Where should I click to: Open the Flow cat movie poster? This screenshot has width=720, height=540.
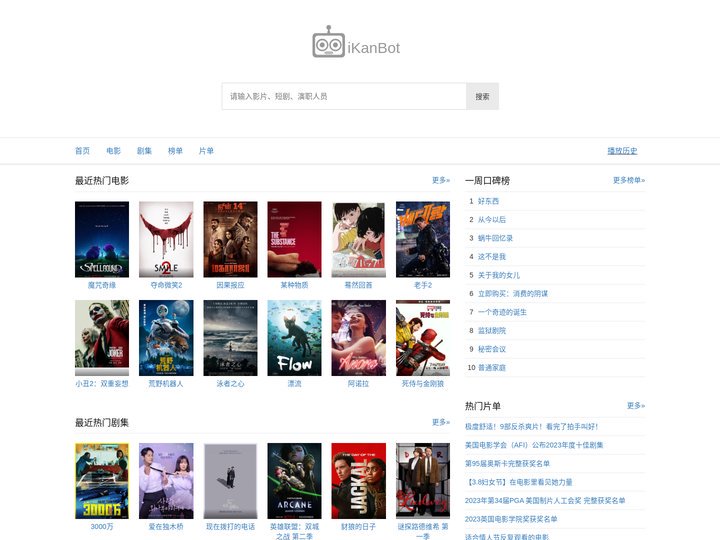294,338
